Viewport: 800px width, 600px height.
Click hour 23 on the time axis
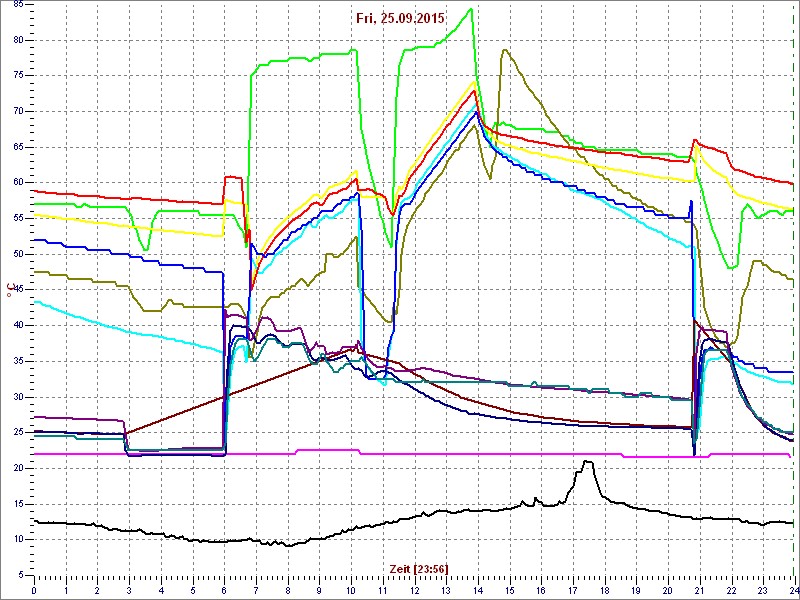point(764,590)
